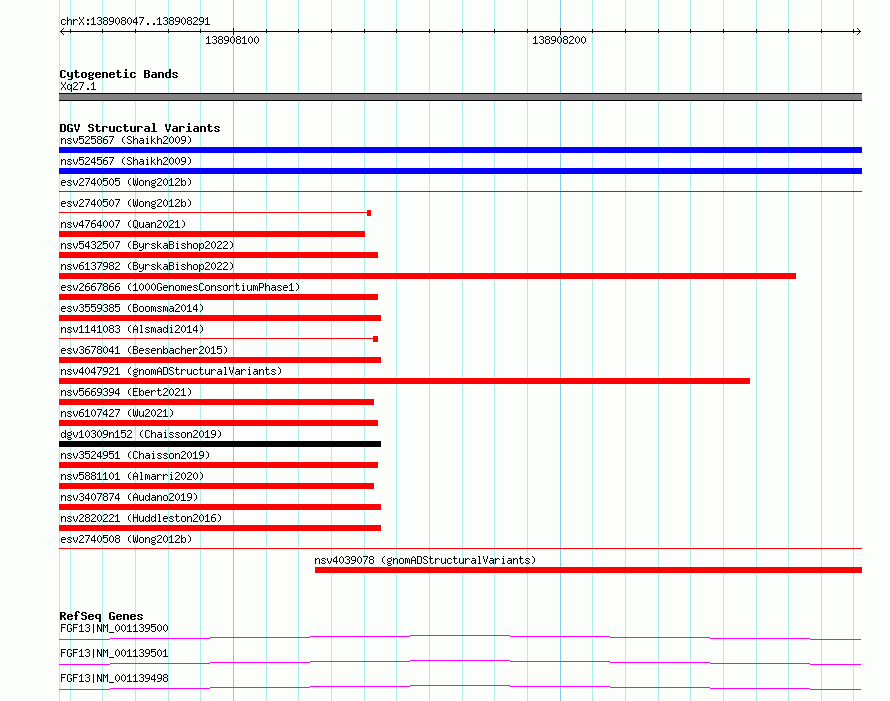The image size is (890, 701).
Task: Open transcript FGF13|NM_001139500
Action: pos(114,628)
